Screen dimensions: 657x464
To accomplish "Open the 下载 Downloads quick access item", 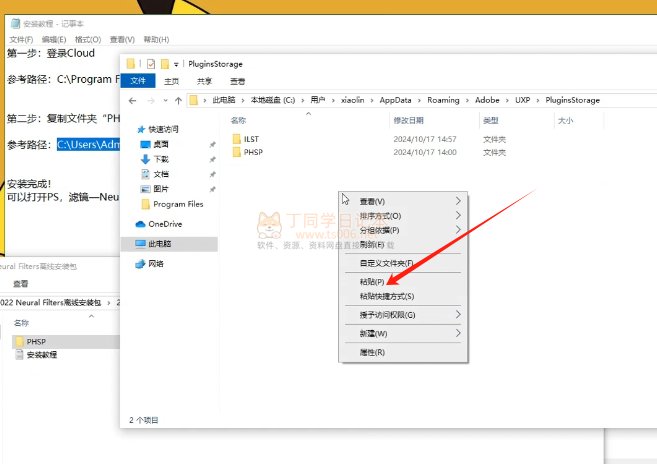I will click(160, 159).
